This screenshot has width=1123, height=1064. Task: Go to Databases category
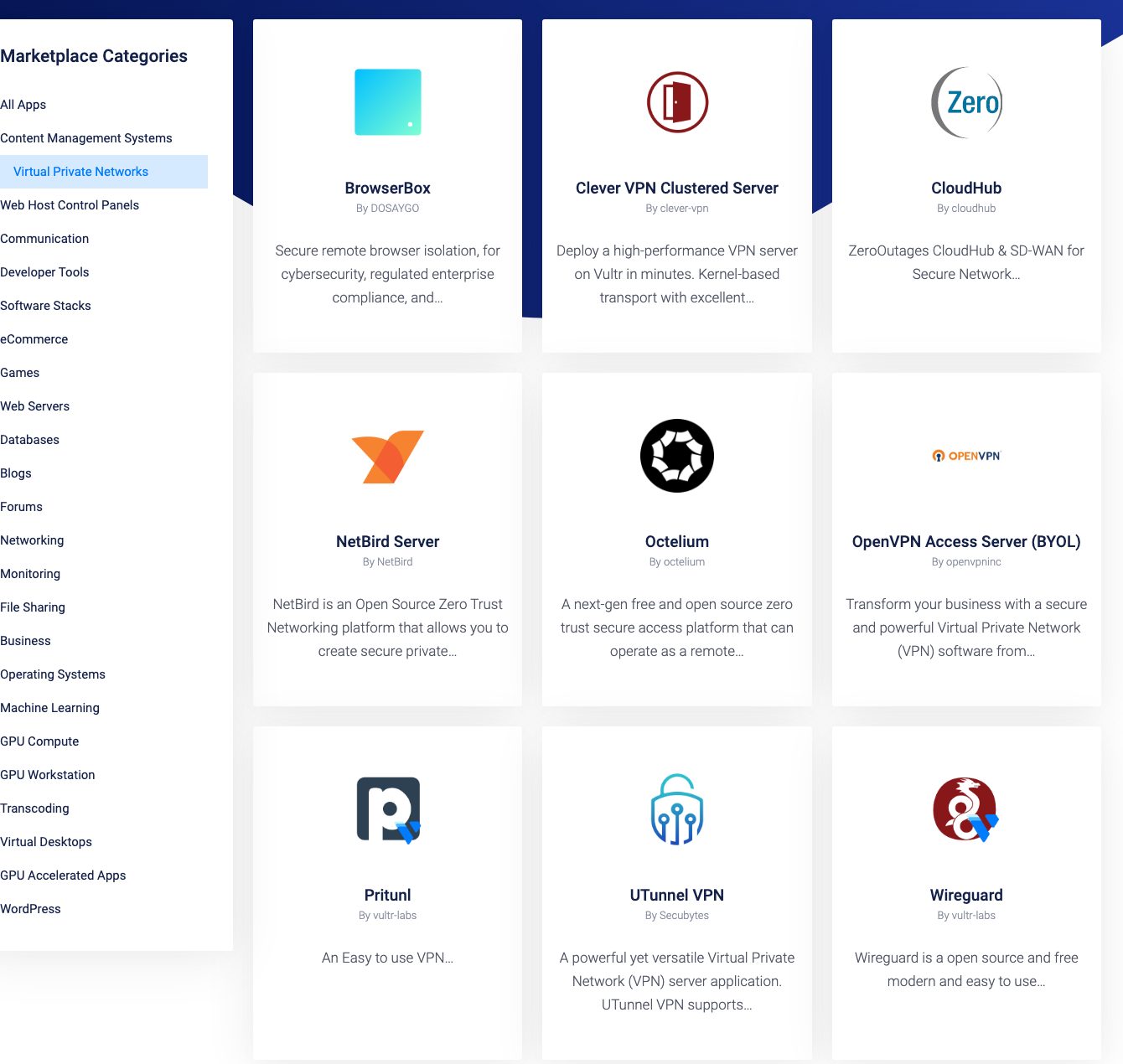click(30, 440)
